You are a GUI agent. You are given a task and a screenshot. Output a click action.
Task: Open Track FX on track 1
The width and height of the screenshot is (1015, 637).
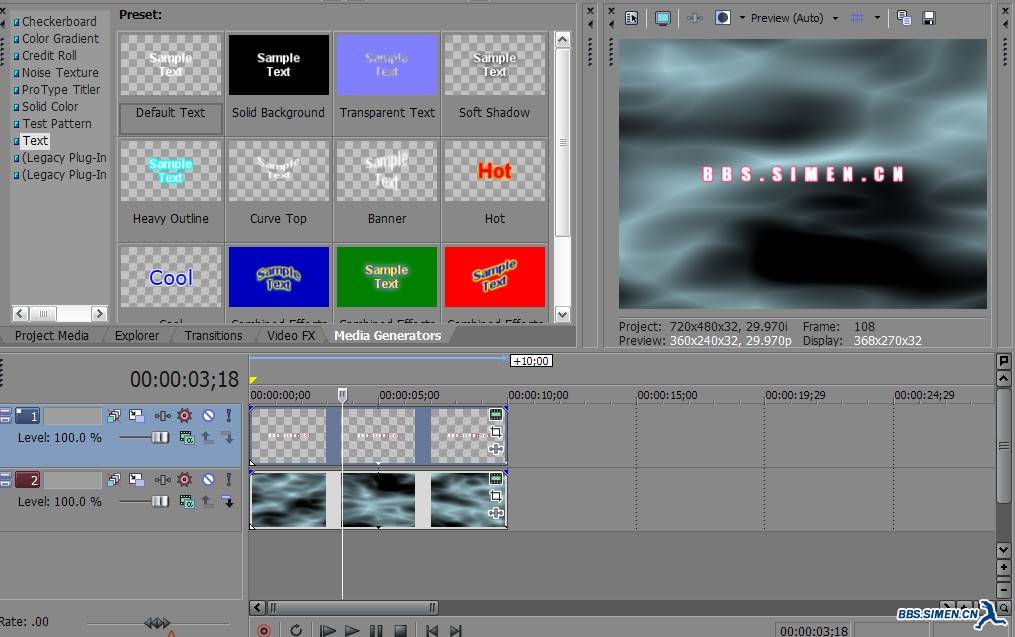162,416
